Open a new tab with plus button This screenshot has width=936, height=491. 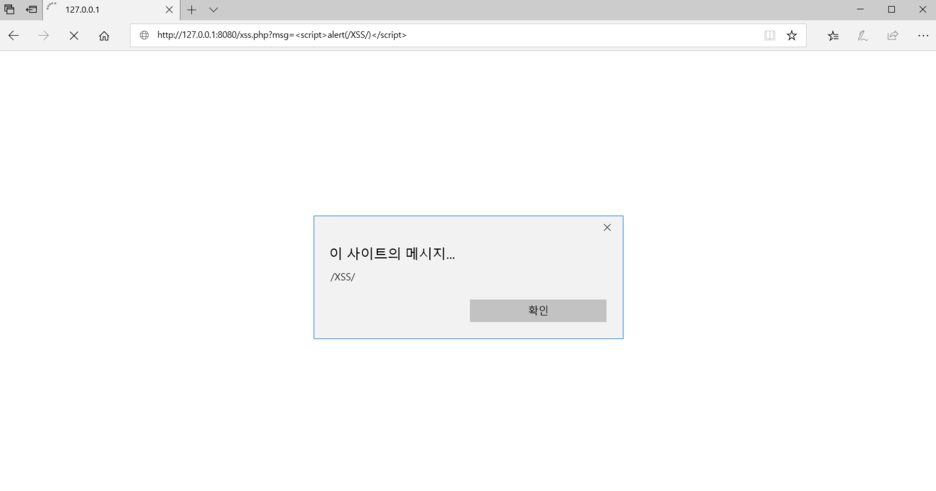coord(191,10)
